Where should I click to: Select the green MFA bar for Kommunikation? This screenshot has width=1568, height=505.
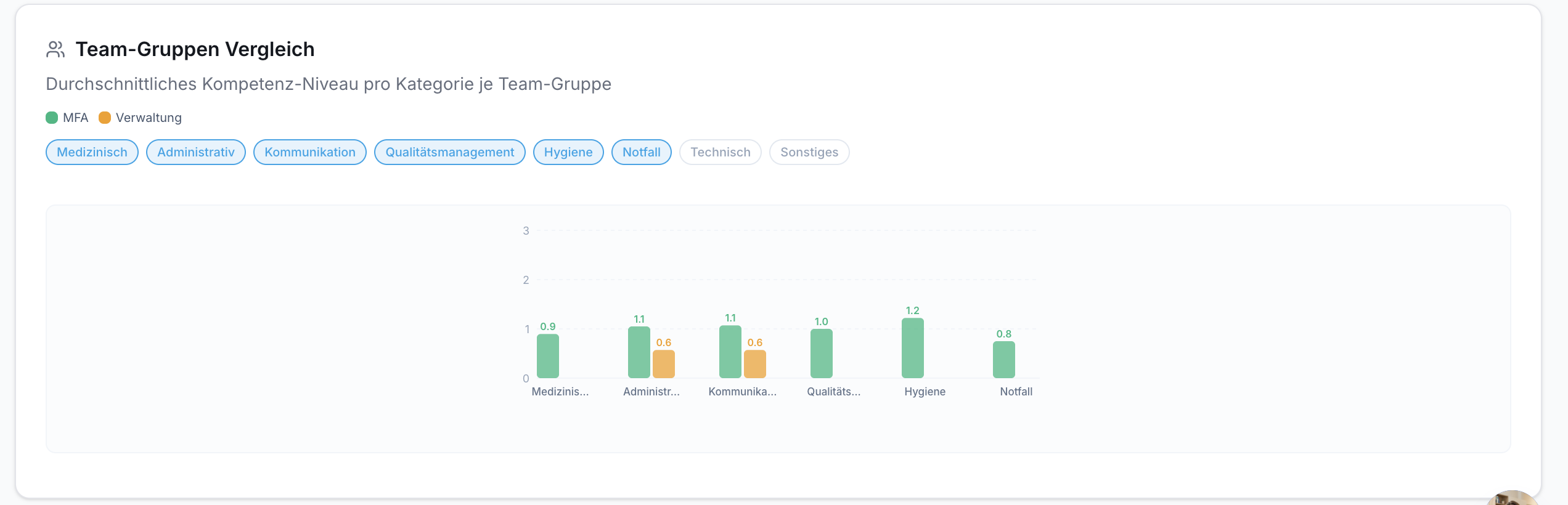(x=730, y=352)
